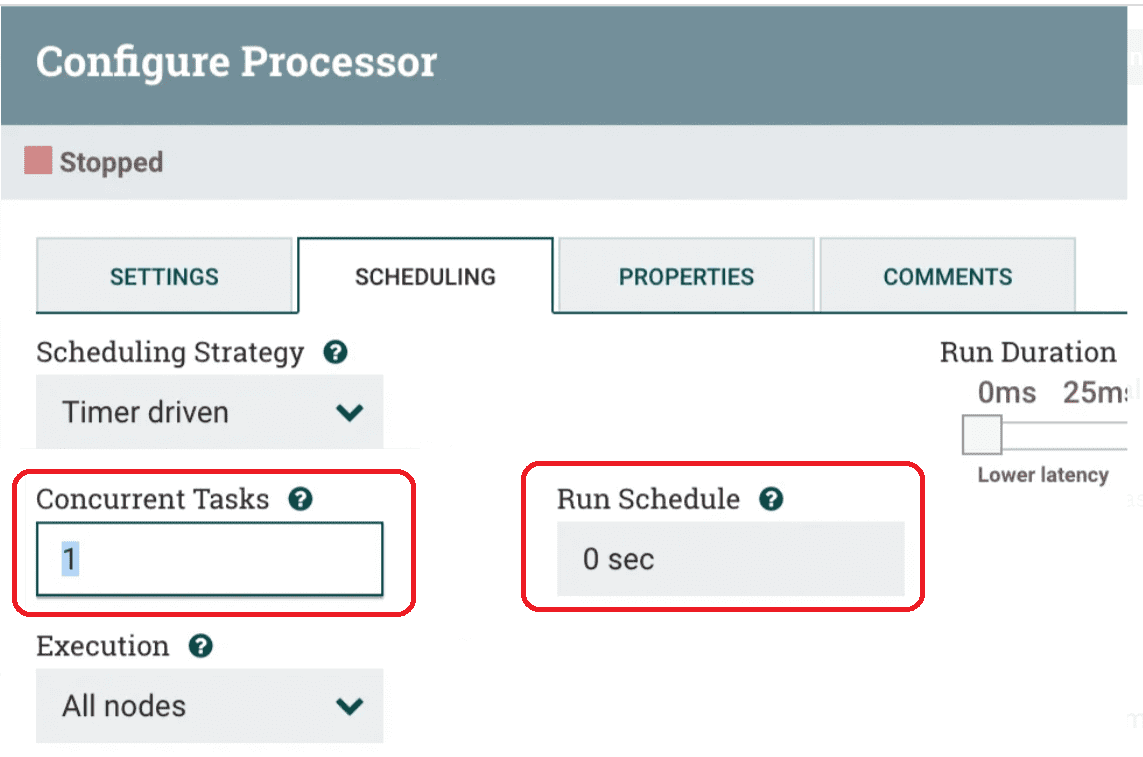Click the Run Duration slider handle

(982, 435)
